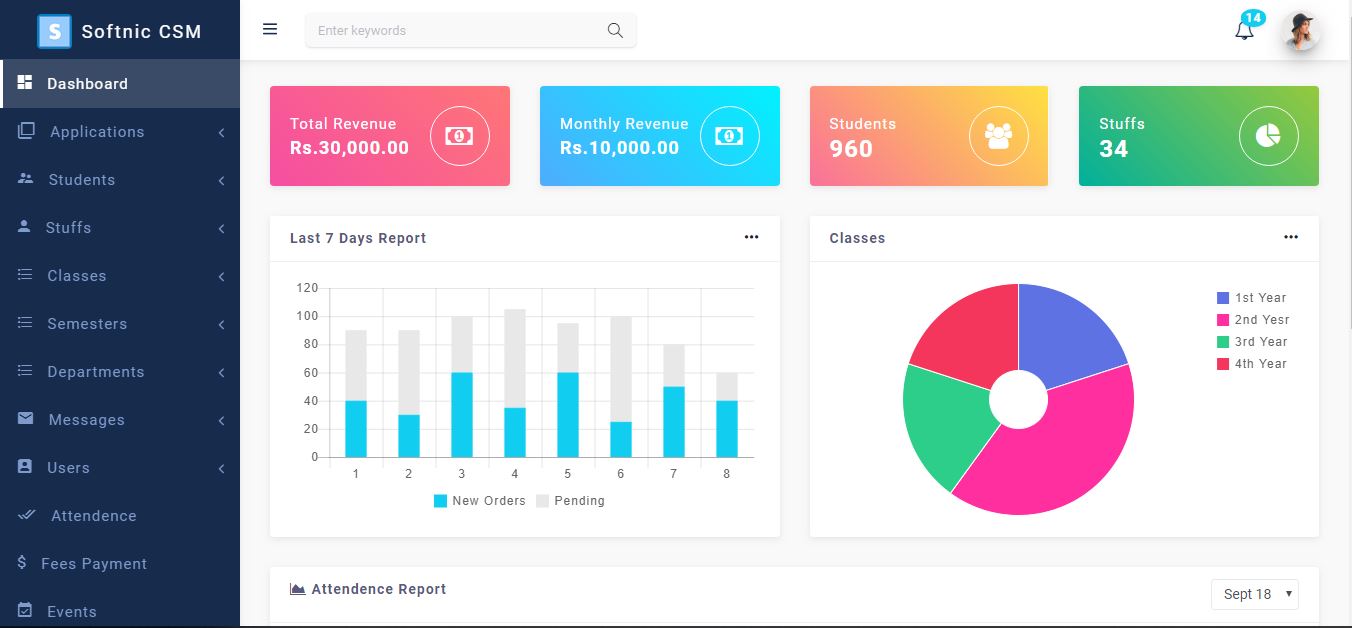The height and width of the screenshot is (628, 1352).
Task: Toggle 1st Year legend item
Action: (x=1251, y=298)
